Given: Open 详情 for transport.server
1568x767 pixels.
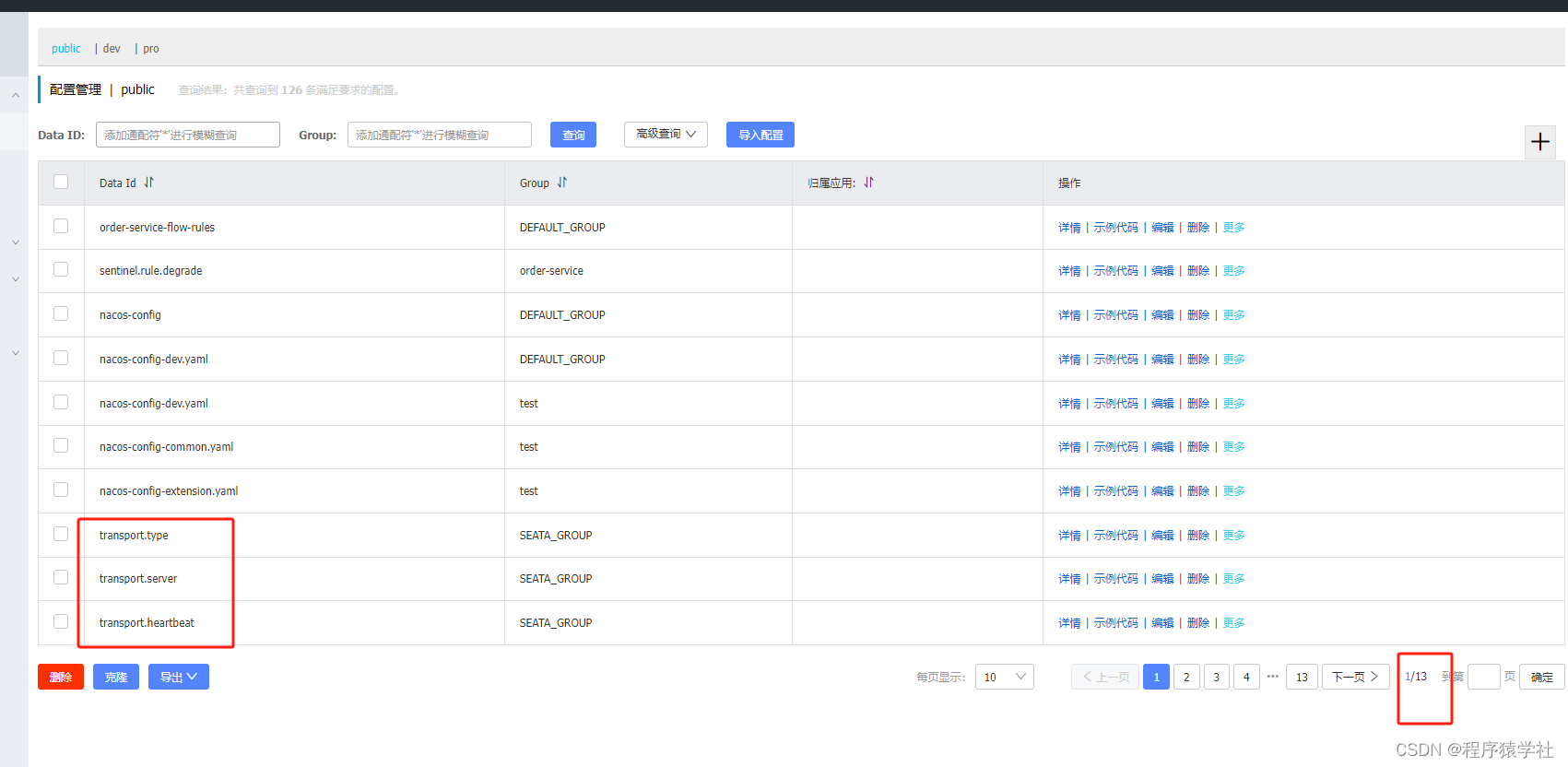Looking at the screenshot, I should click(x=1069, y=579).
